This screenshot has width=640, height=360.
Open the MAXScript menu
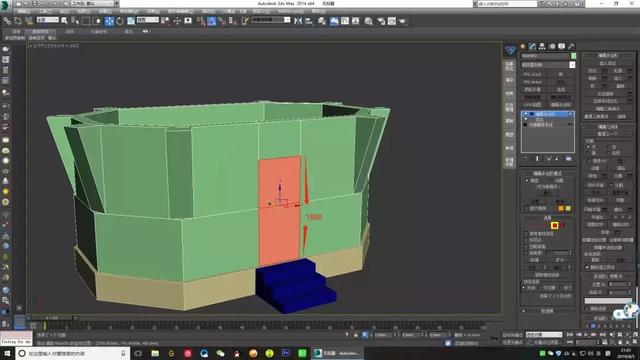[x=290, y=11]
